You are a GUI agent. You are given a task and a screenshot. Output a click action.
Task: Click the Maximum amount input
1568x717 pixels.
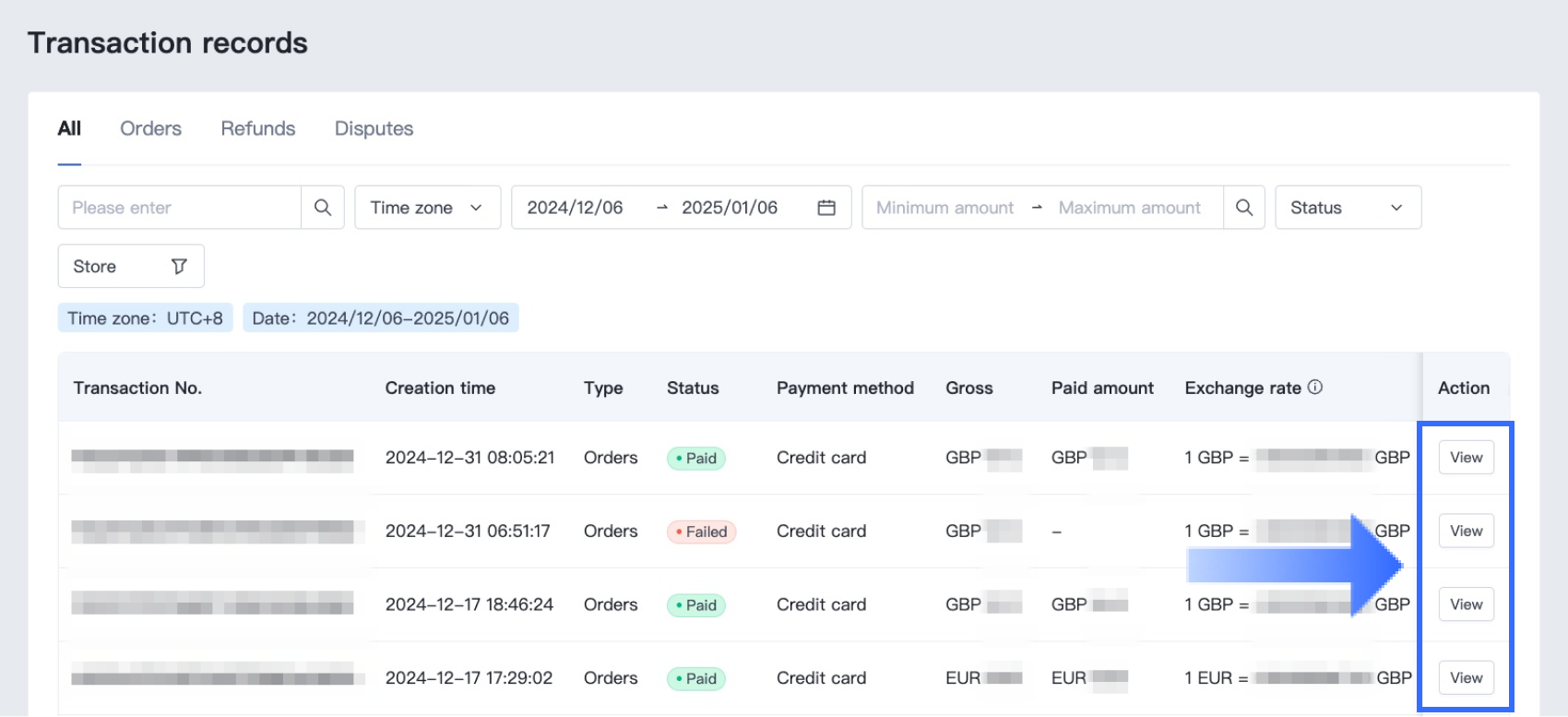tap(1129, 208)
